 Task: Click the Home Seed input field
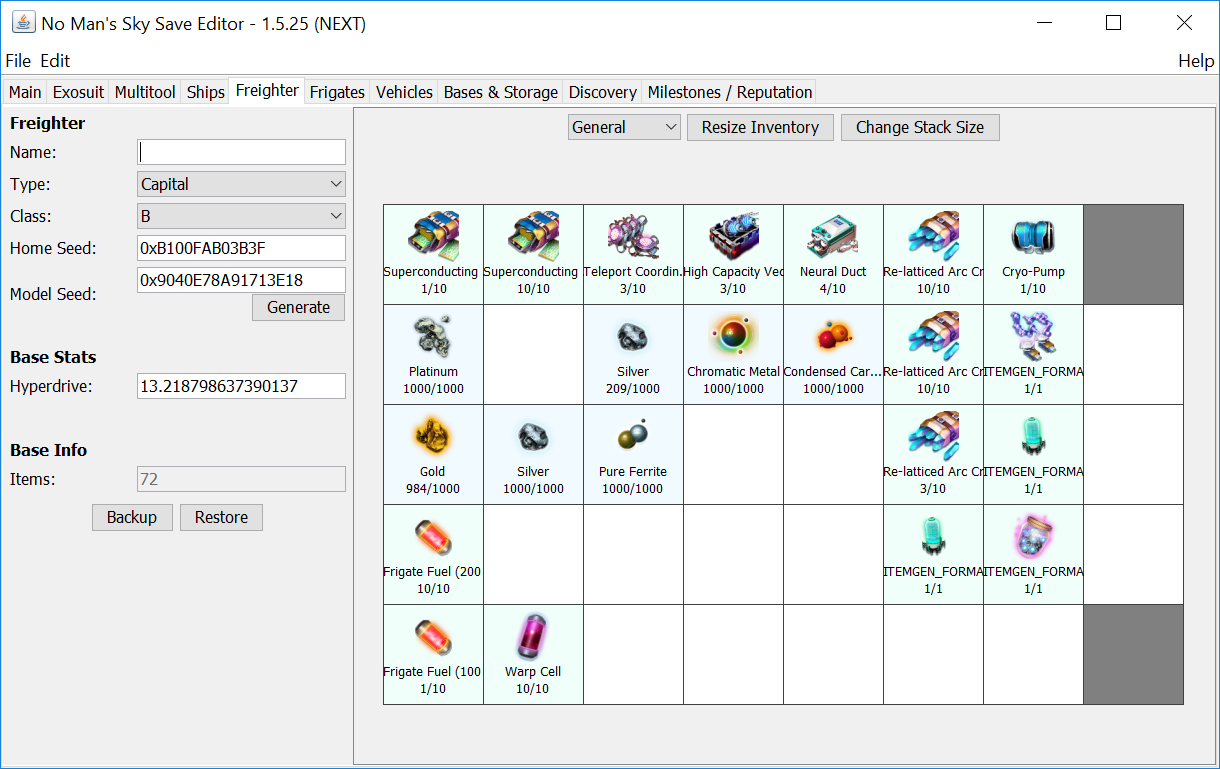tap(241, 248)
